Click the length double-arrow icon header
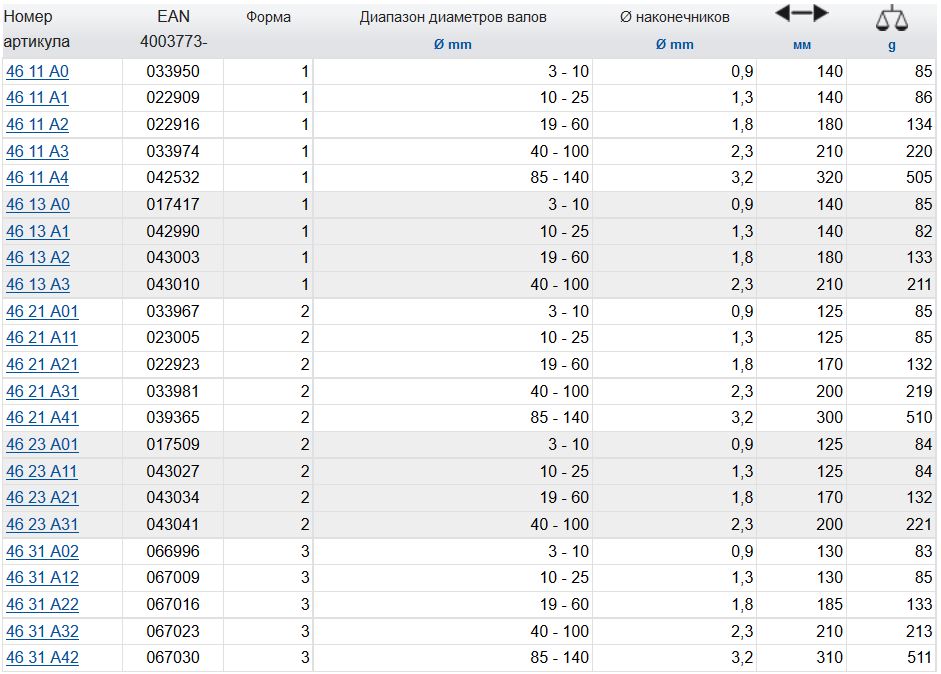This screenshot has width=941, height=674. pyautogui.click(x=802, y=14)
